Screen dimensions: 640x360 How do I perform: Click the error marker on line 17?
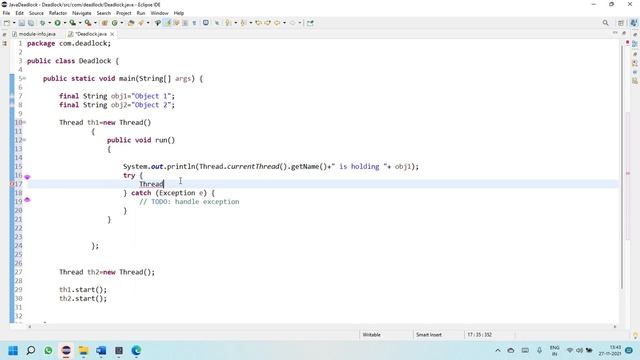pyautogui.click(x=12, y=184)
